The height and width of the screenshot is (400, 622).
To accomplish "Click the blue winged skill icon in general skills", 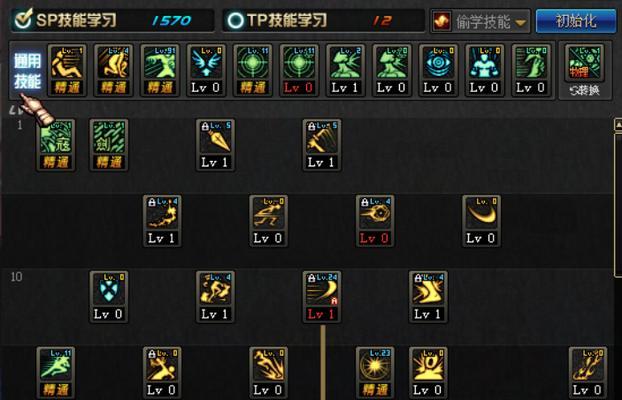I will (x=206, y=70).
